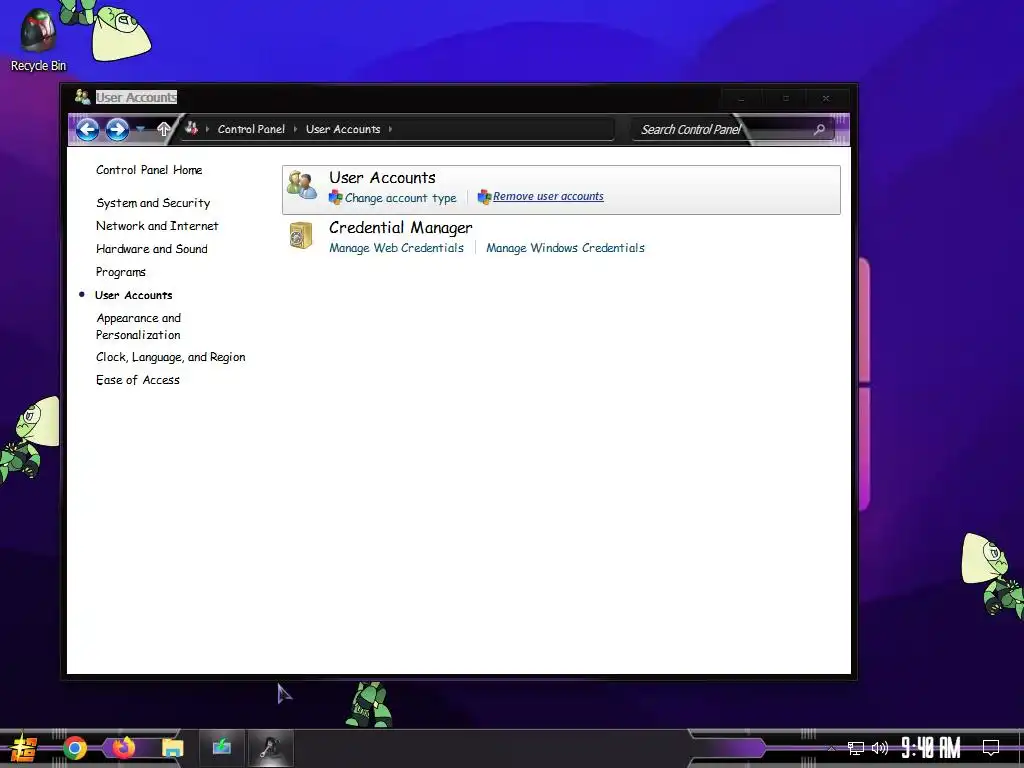Click Change account type link
Viewport: 1024px width, 768px height.
(400, 198)
